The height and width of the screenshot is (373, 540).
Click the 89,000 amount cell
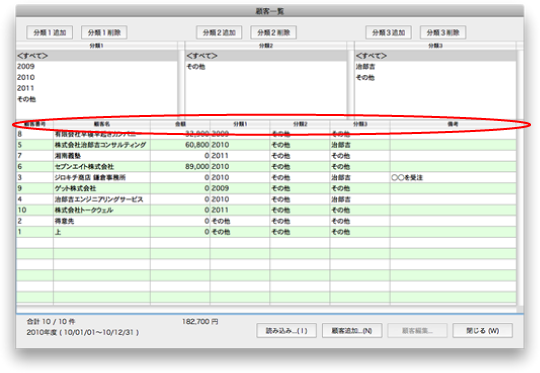pyautogui.click(x=180, y=167)
